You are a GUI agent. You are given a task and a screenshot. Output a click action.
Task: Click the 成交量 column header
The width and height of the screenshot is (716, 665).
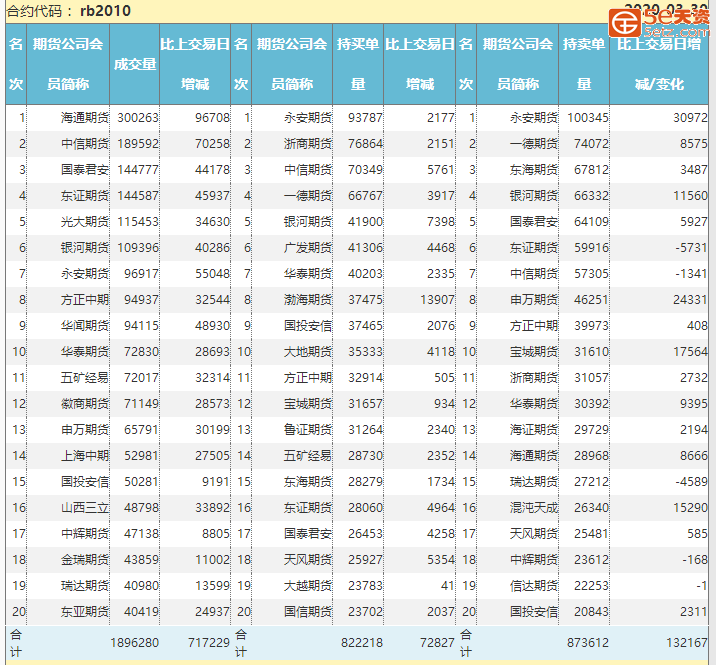[135, 64]
